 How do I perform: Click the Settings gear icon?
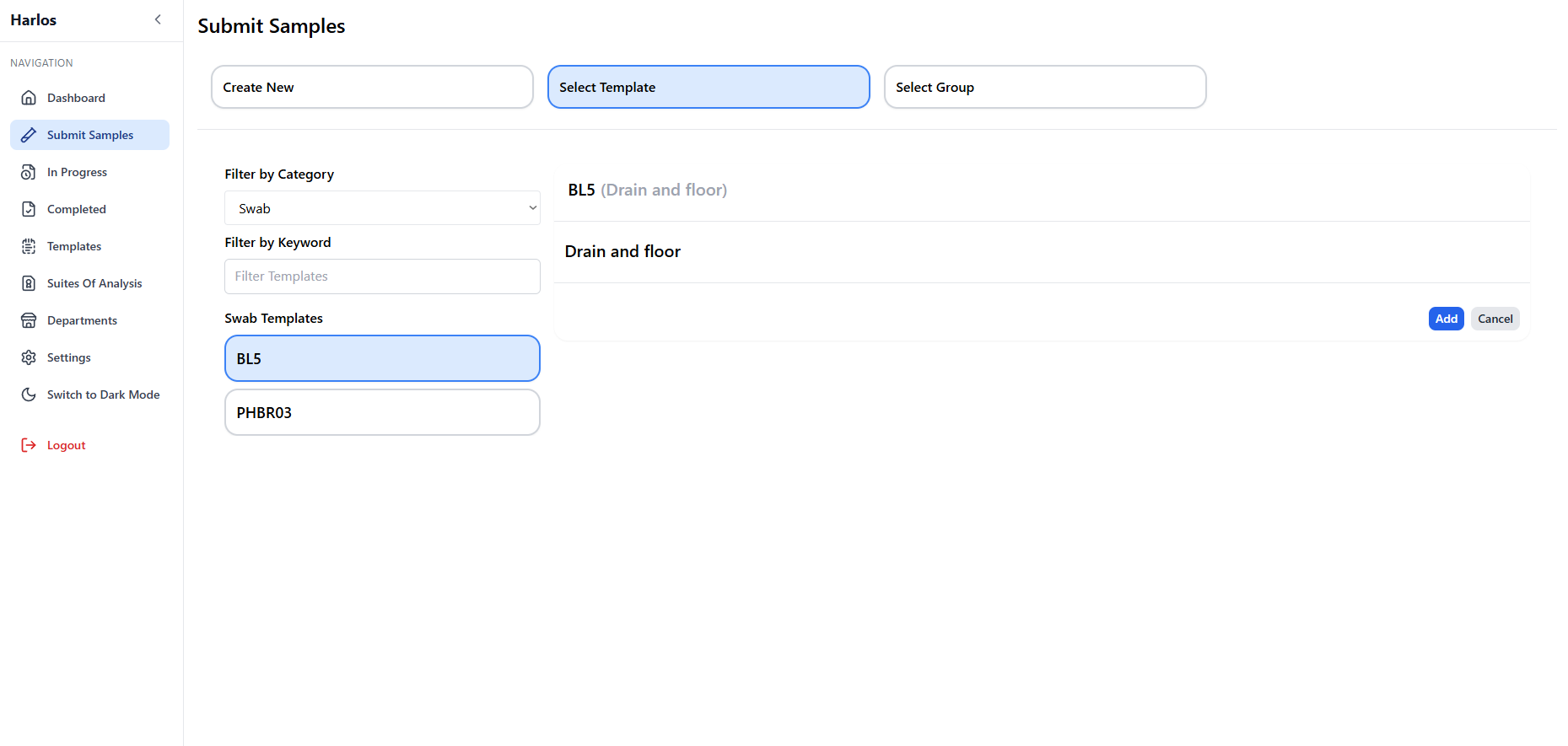(x=29, y=357)
